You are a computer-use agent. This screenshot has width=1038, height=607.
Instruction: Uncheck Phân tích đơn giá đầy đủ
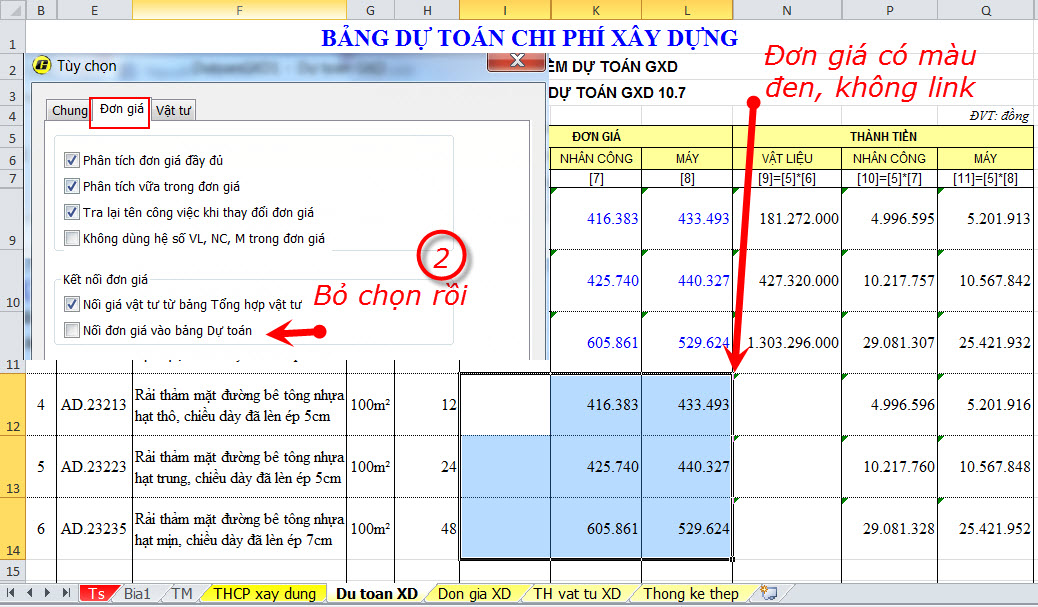point(71,160)
